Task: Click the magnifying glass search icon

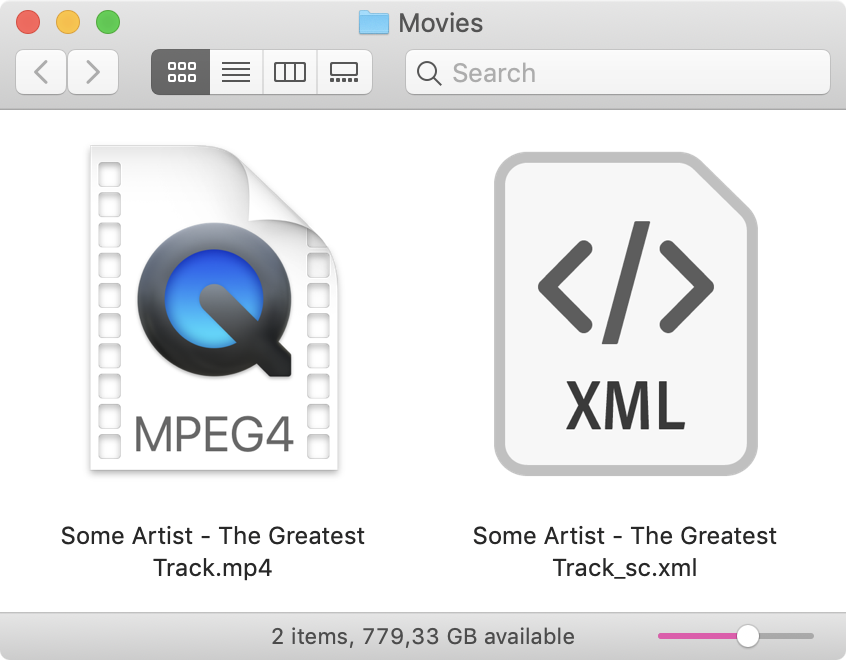Action: coord(429,73)
